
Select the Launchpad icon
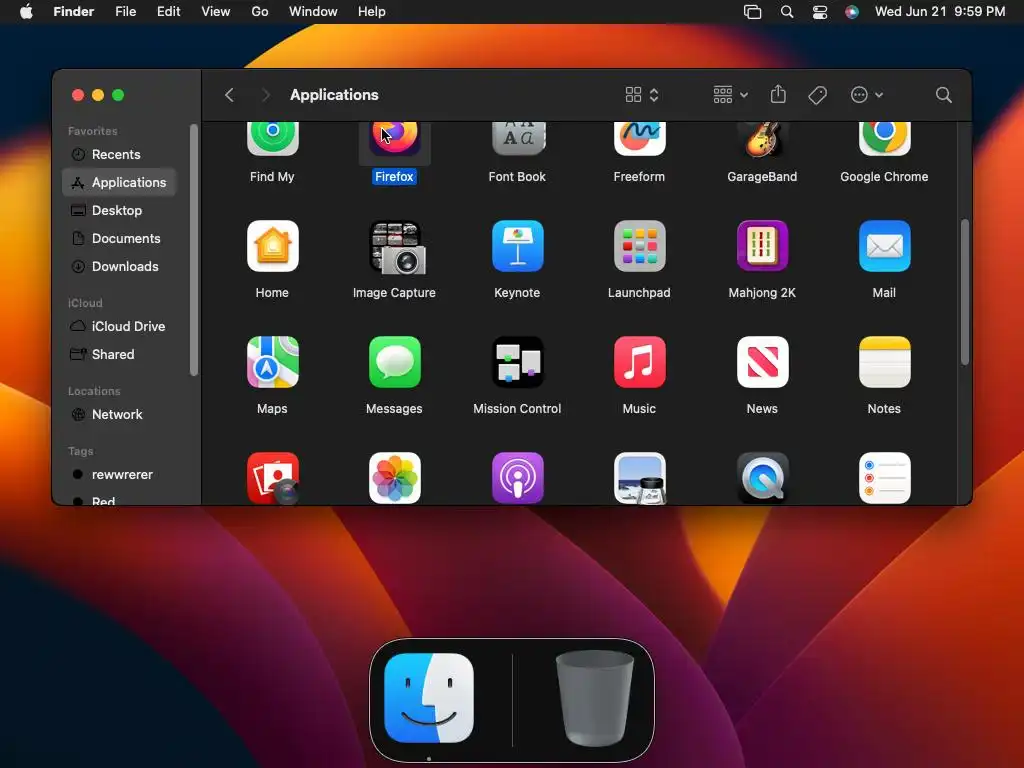tap(639, 246)
